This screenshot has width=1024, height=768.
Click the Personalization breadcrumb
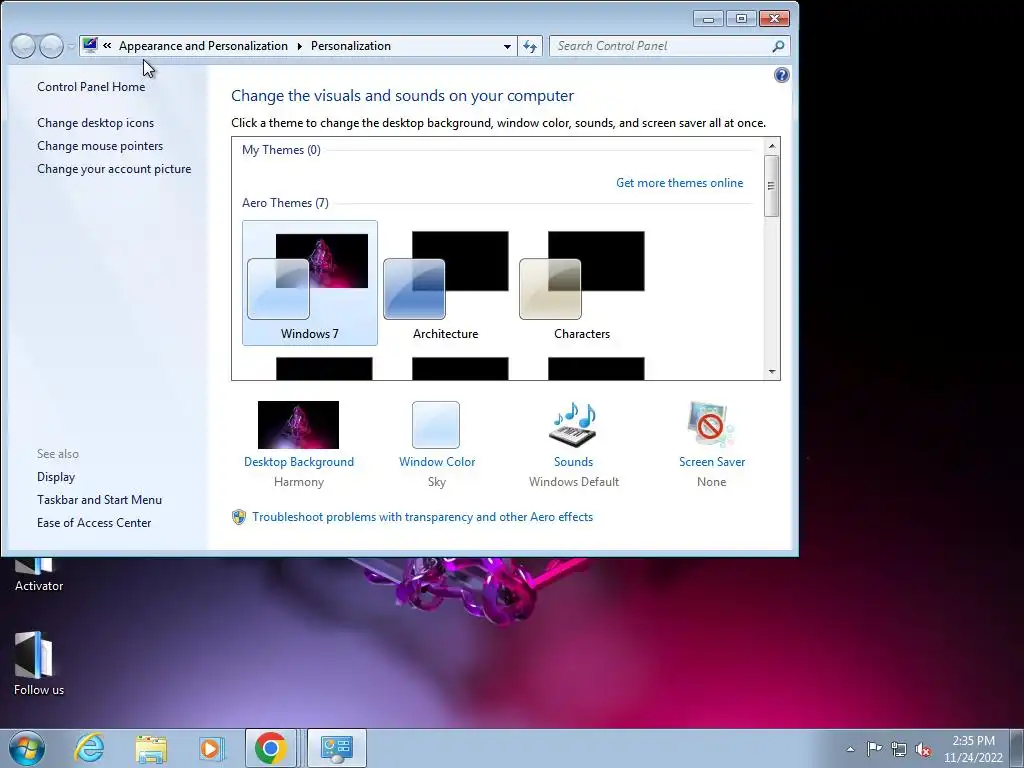point(351,46)
